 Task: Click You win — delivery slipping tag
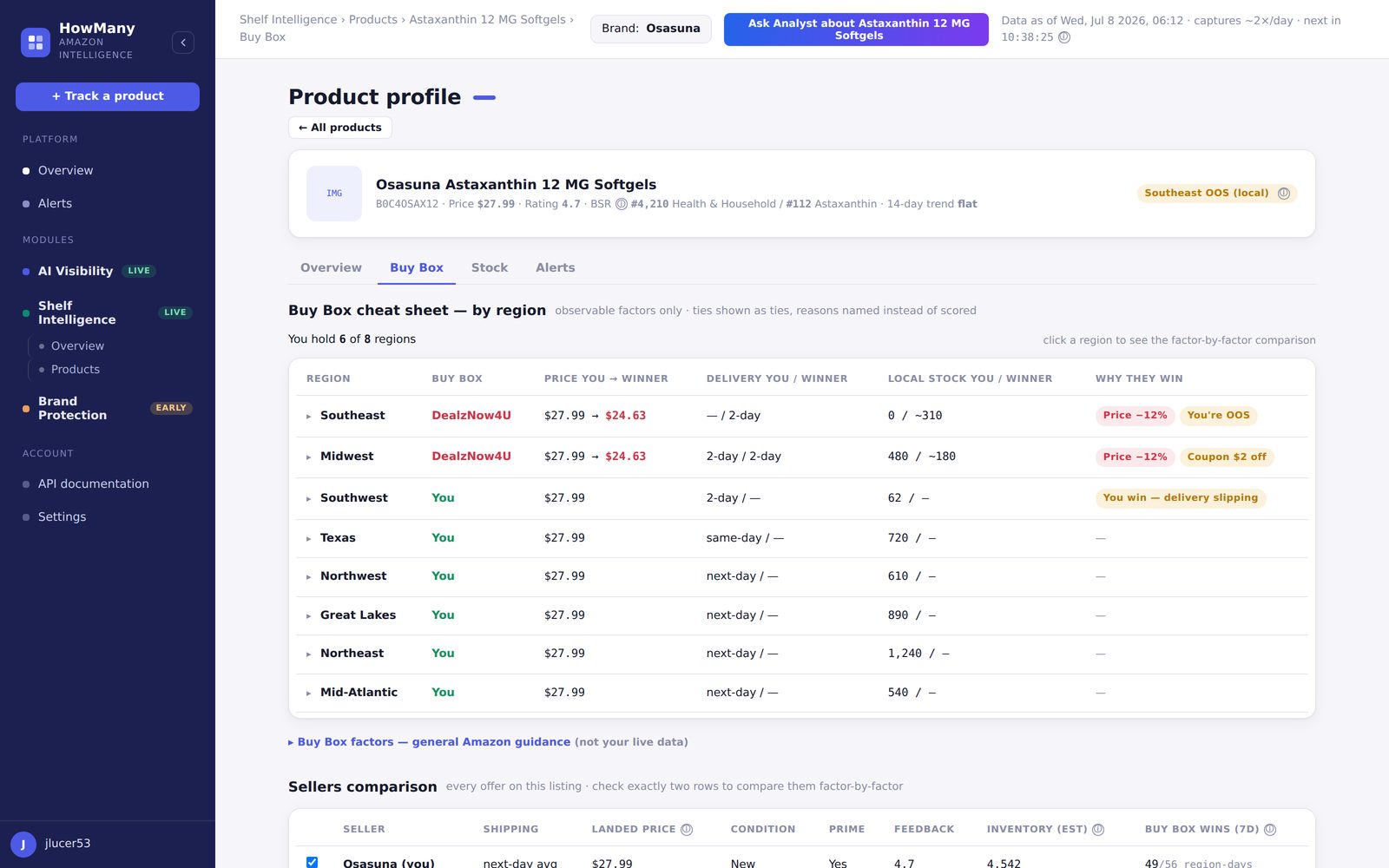[1181, 498]
